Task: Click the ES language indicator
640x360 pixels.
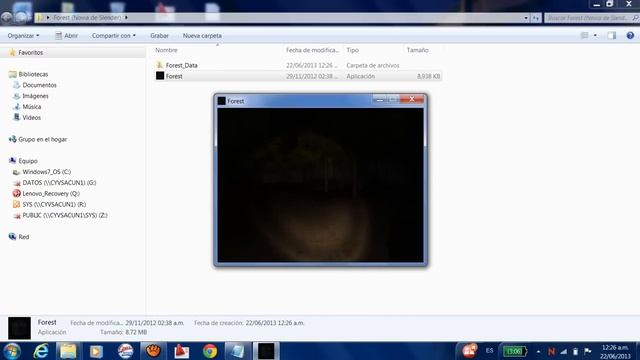Action: pos(489,351)
